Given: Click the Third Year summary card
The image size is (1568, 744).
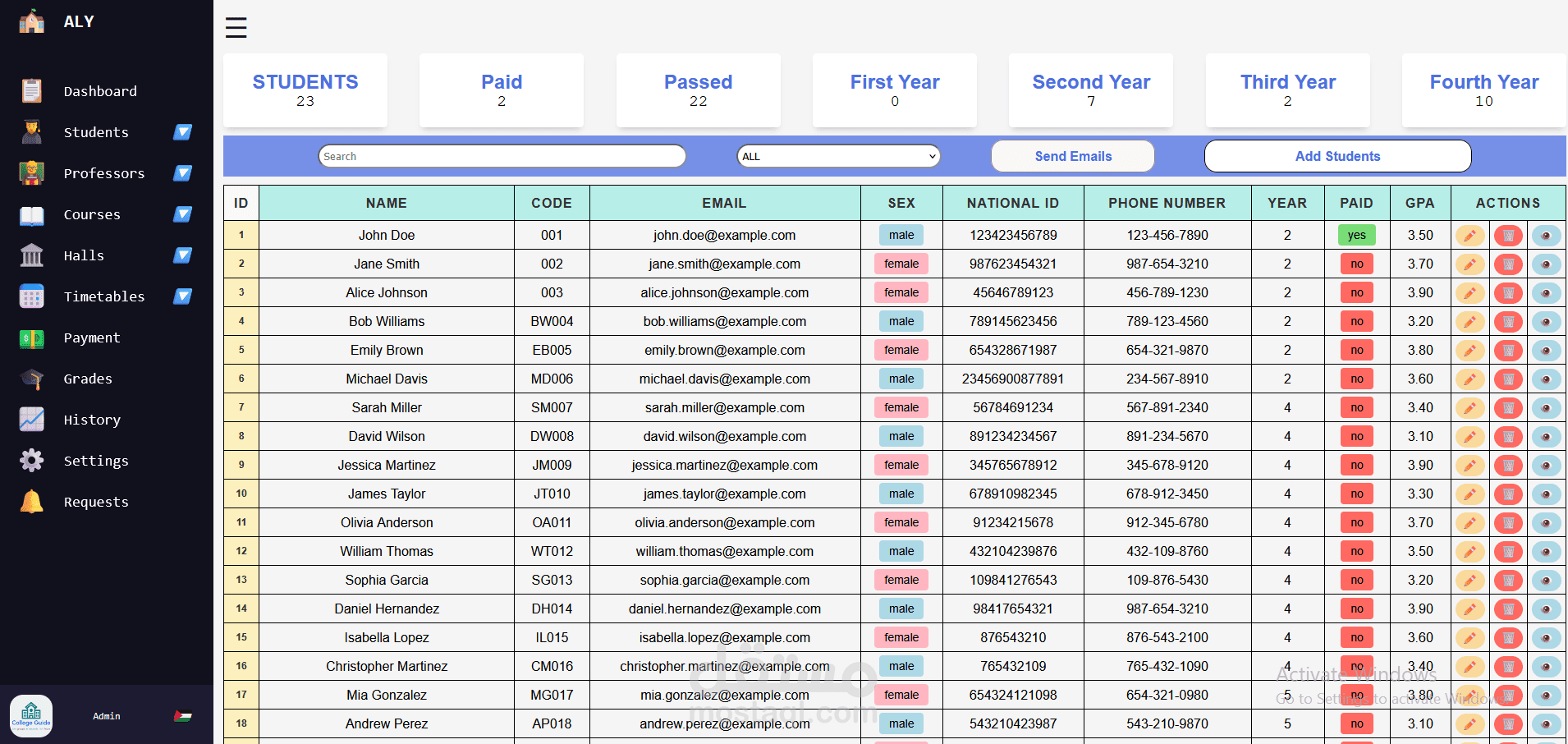Looking at the screenshot, I should [1287, 90].
